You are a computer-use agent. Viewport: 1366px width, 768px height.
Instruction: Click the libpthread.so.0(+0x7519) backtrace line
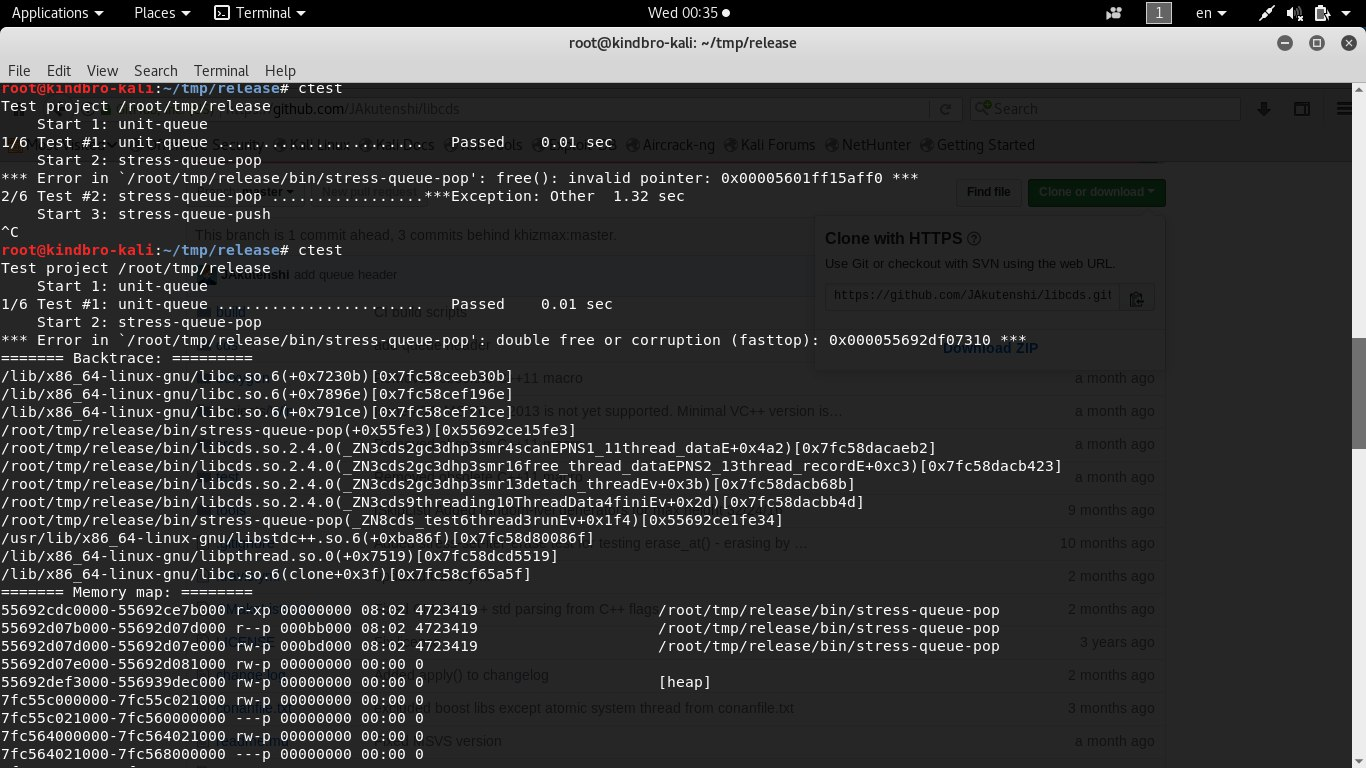280,556
